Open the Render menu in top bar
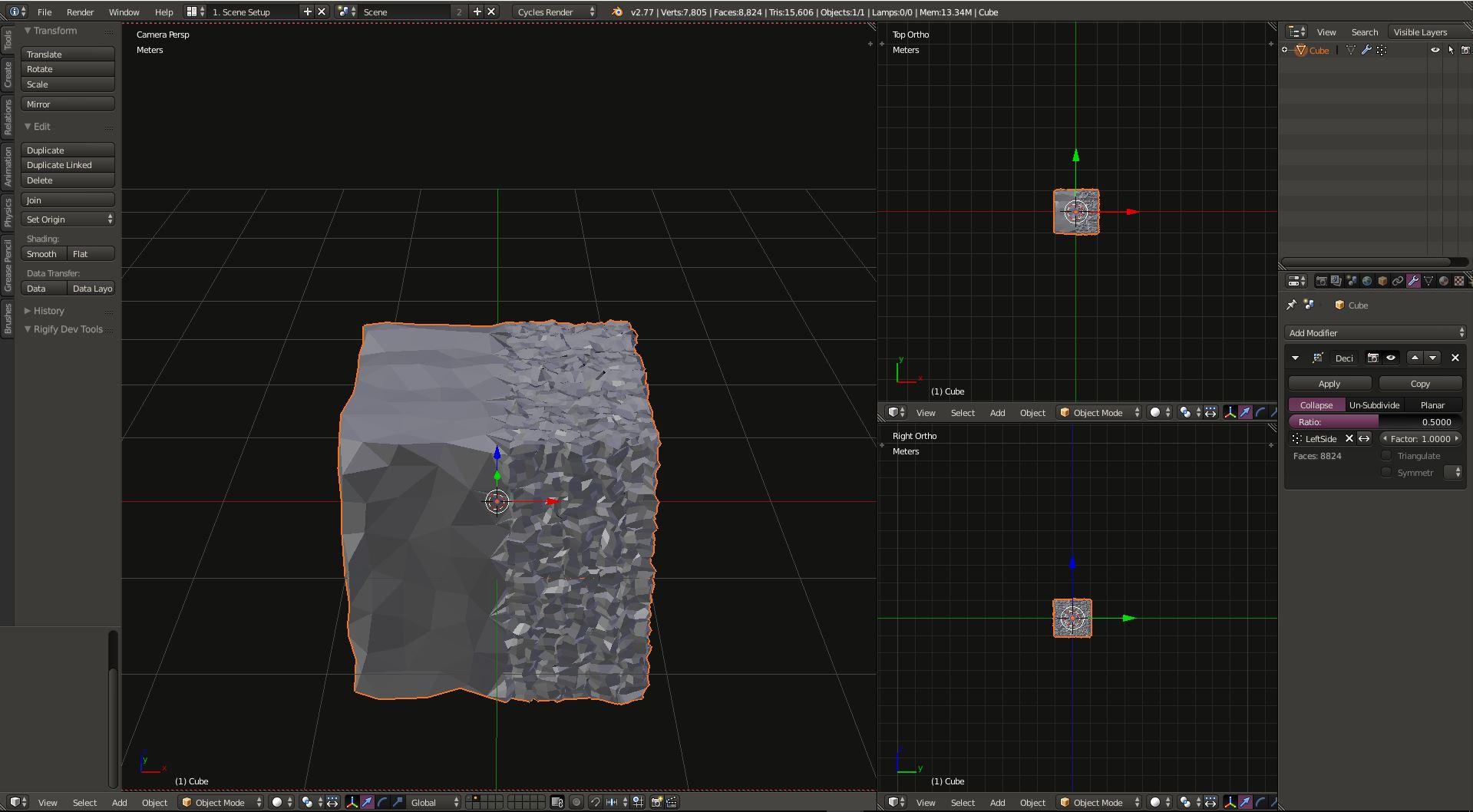 pos(80,12)
